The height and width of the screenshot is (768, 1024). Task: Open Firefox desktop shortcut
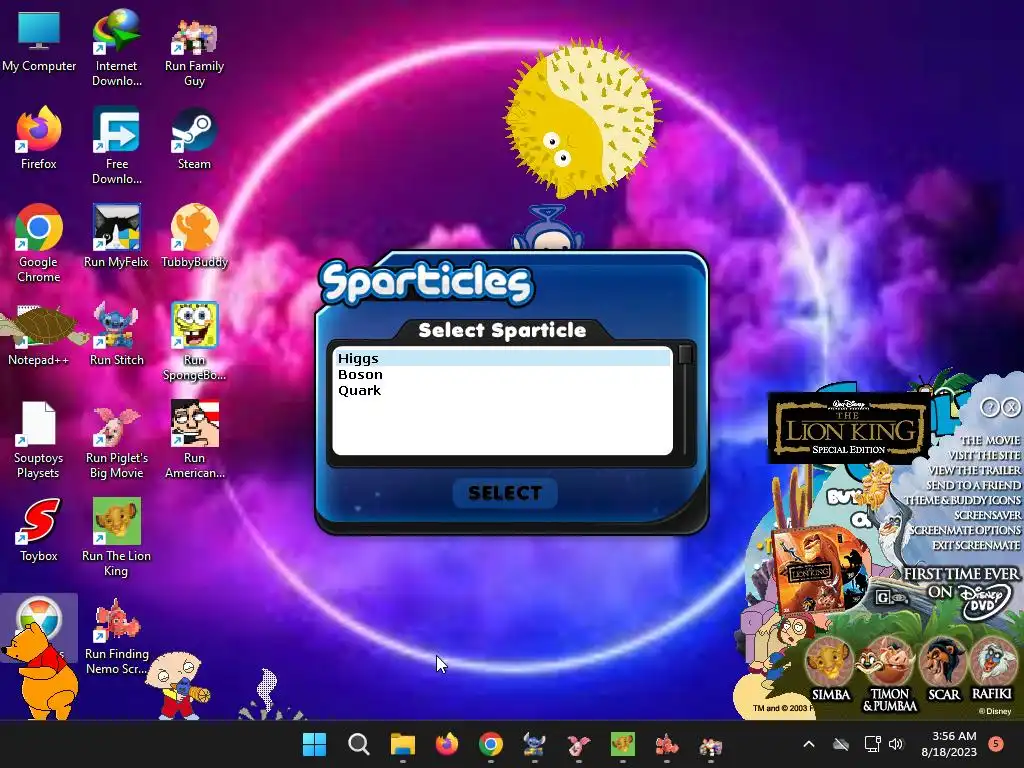coord(39,138)
